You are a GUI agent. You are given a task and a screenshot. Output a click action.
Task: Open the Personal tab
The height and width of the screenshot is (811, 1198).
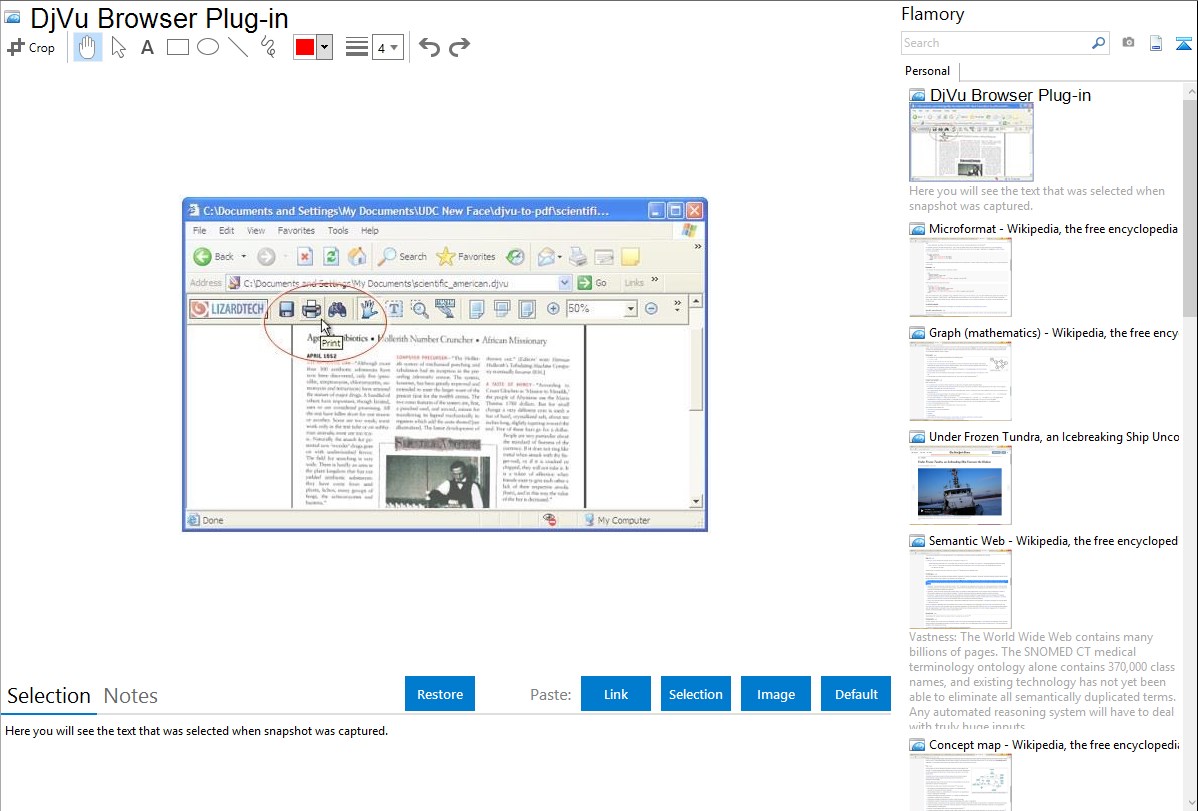tap(928, 71)
